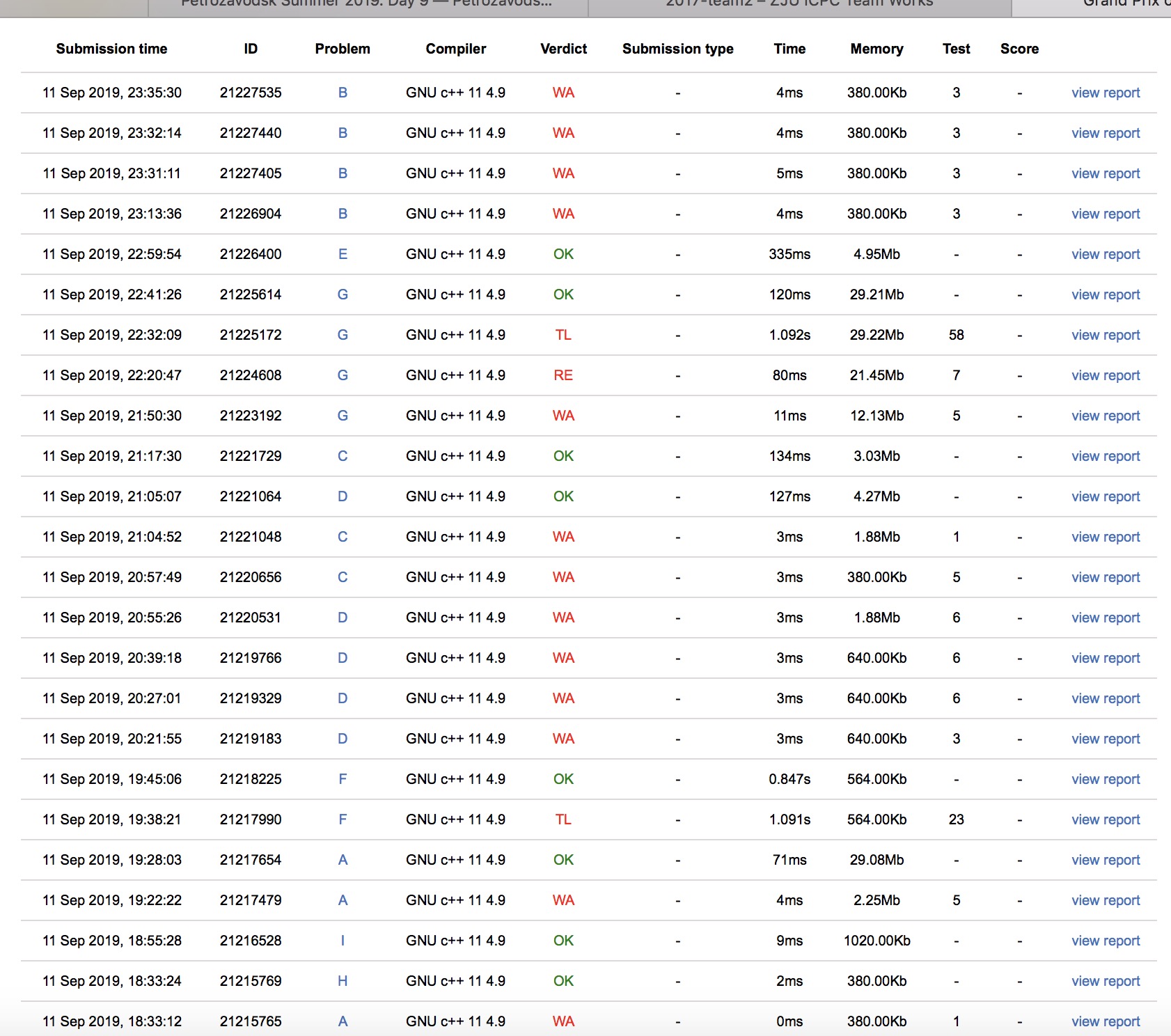The width and height of the screenshot is (1171, 1036).
Task: View report of submission 21221729
Action: tap(1105, 456)
